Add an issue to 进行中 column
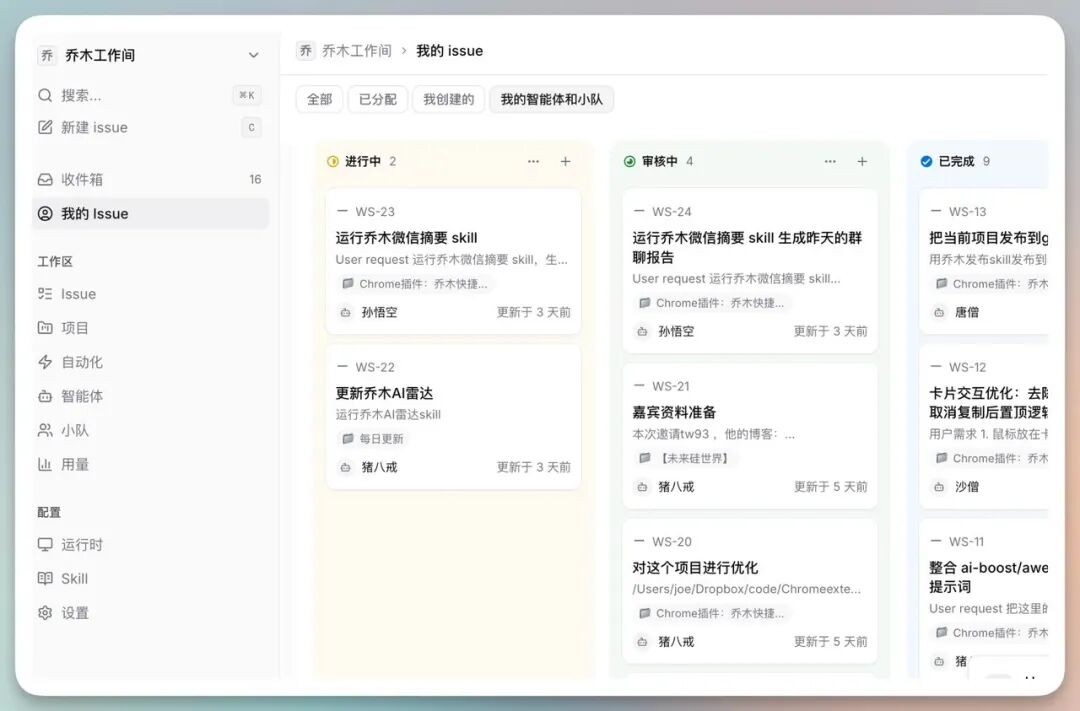This screenshot has width=1080, height=711. (565, 161)
